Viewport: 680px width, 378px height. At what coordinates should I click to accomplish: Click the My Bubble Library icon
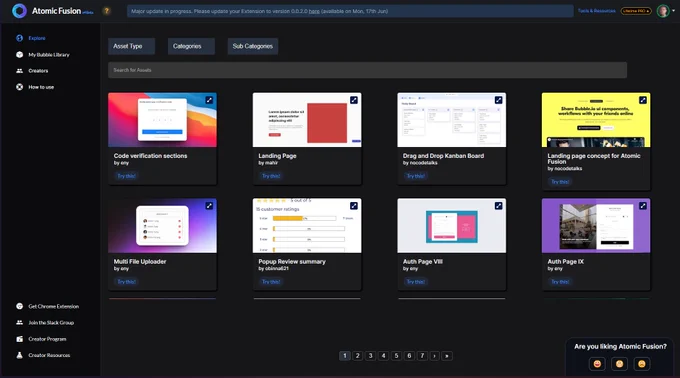[x=20, y=55]
